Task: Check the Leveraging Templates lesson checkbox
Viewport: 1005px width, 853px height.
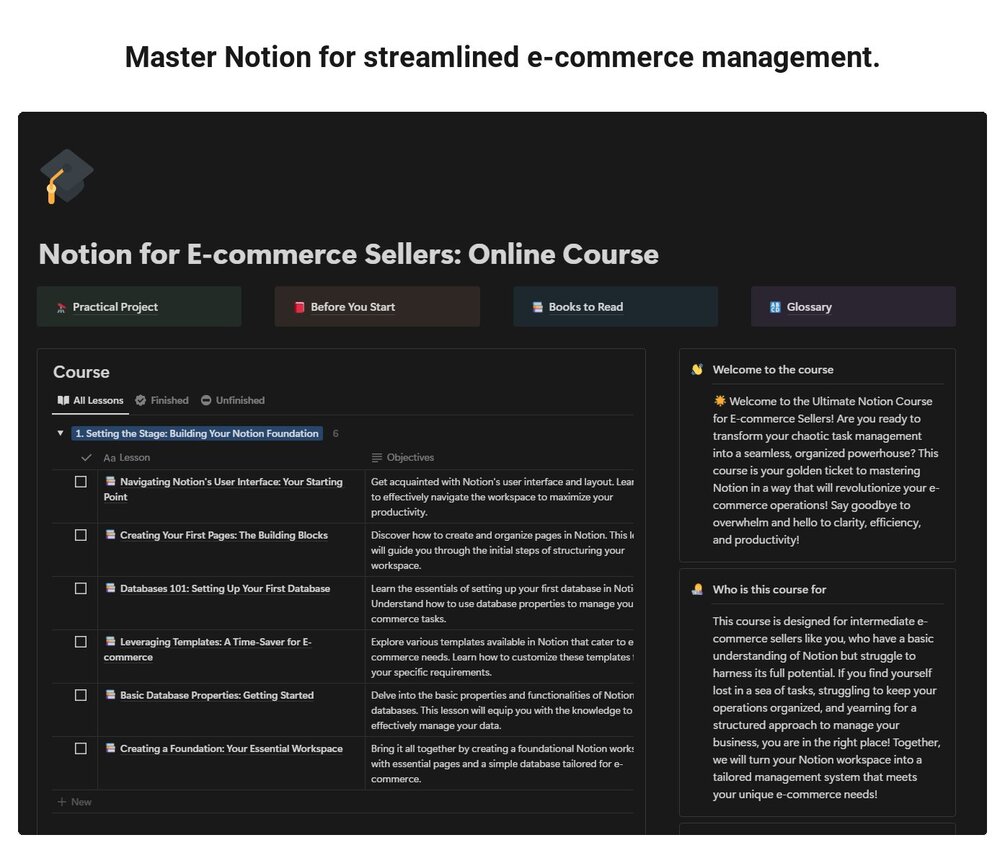Action: pos(81,642)
